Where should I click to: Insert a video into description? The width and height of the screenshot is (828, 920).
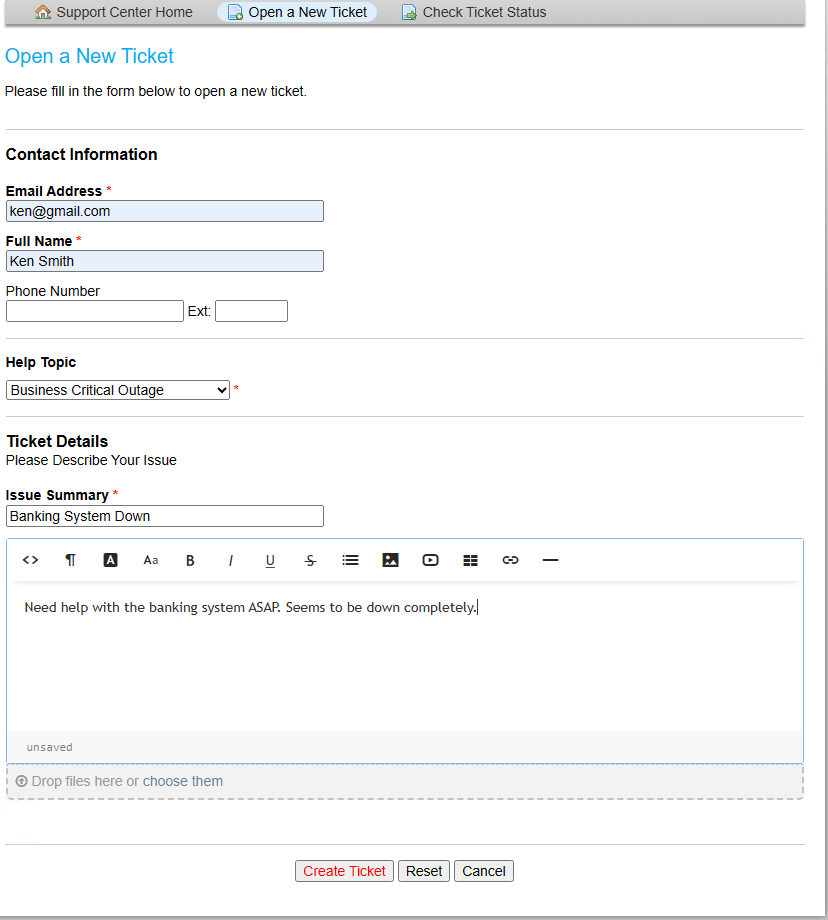430,560
